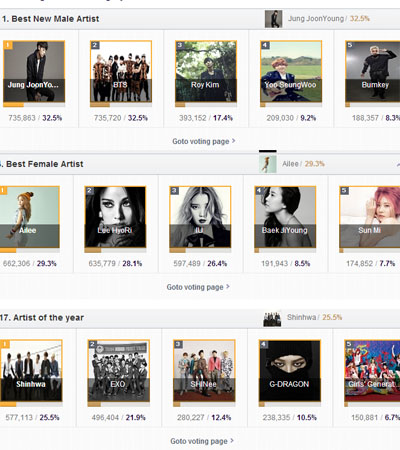
Task: Choose the IU nominee photo
Action: [x=200, y=217]
